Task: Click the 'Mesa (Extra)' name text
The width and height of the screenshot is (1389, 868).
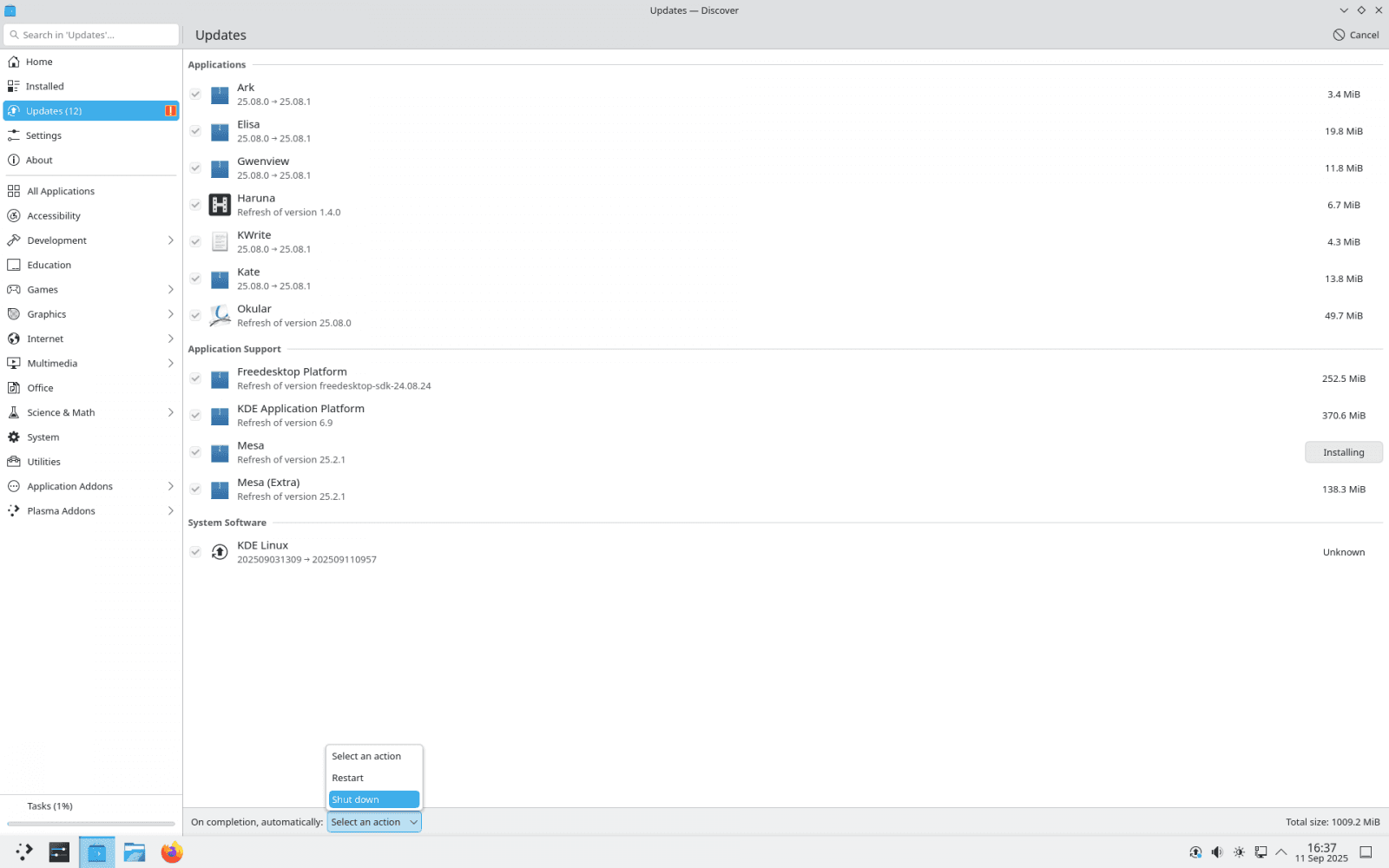Action: tap(268, 483)
